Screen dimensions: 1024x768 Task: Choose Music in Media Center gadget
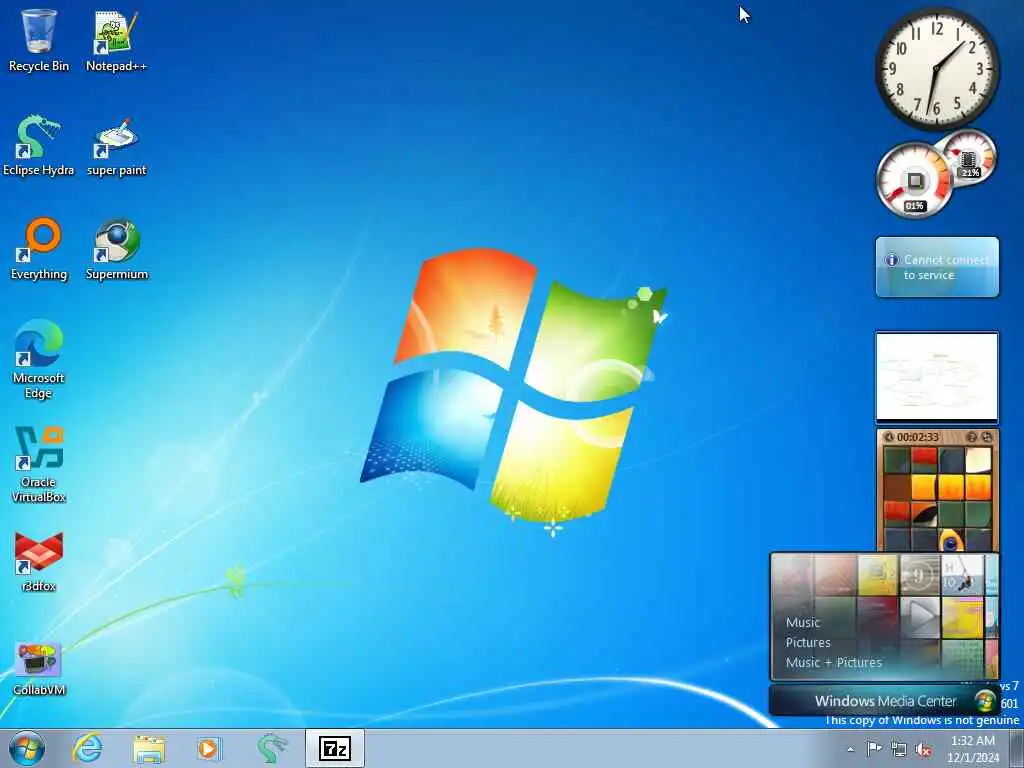pos(803,622)
